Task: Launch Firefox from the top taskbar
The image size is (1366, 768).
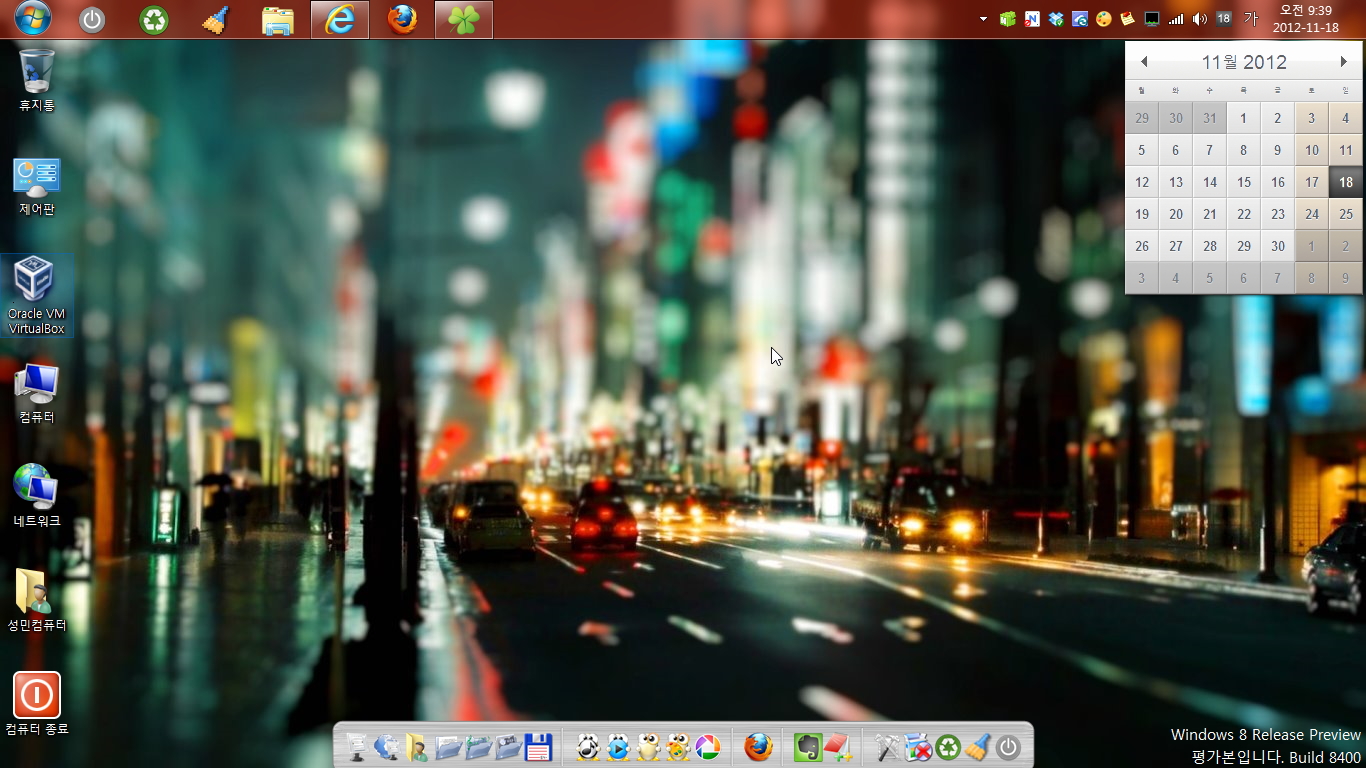Action: [402, 19]
